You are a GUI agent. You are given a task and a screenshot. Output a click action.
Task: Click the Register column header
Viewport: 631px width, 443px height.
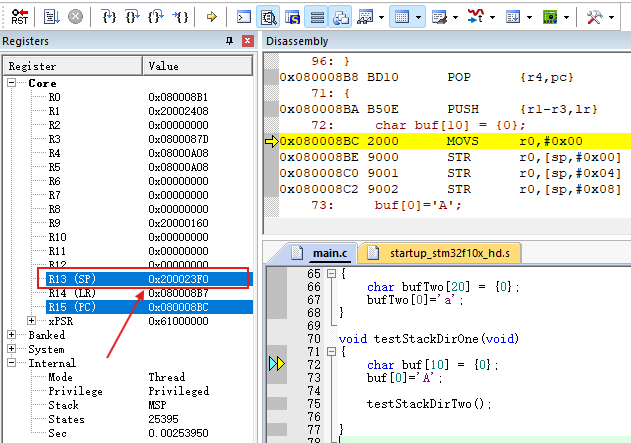pyautogui.click(x=73, y=66)
